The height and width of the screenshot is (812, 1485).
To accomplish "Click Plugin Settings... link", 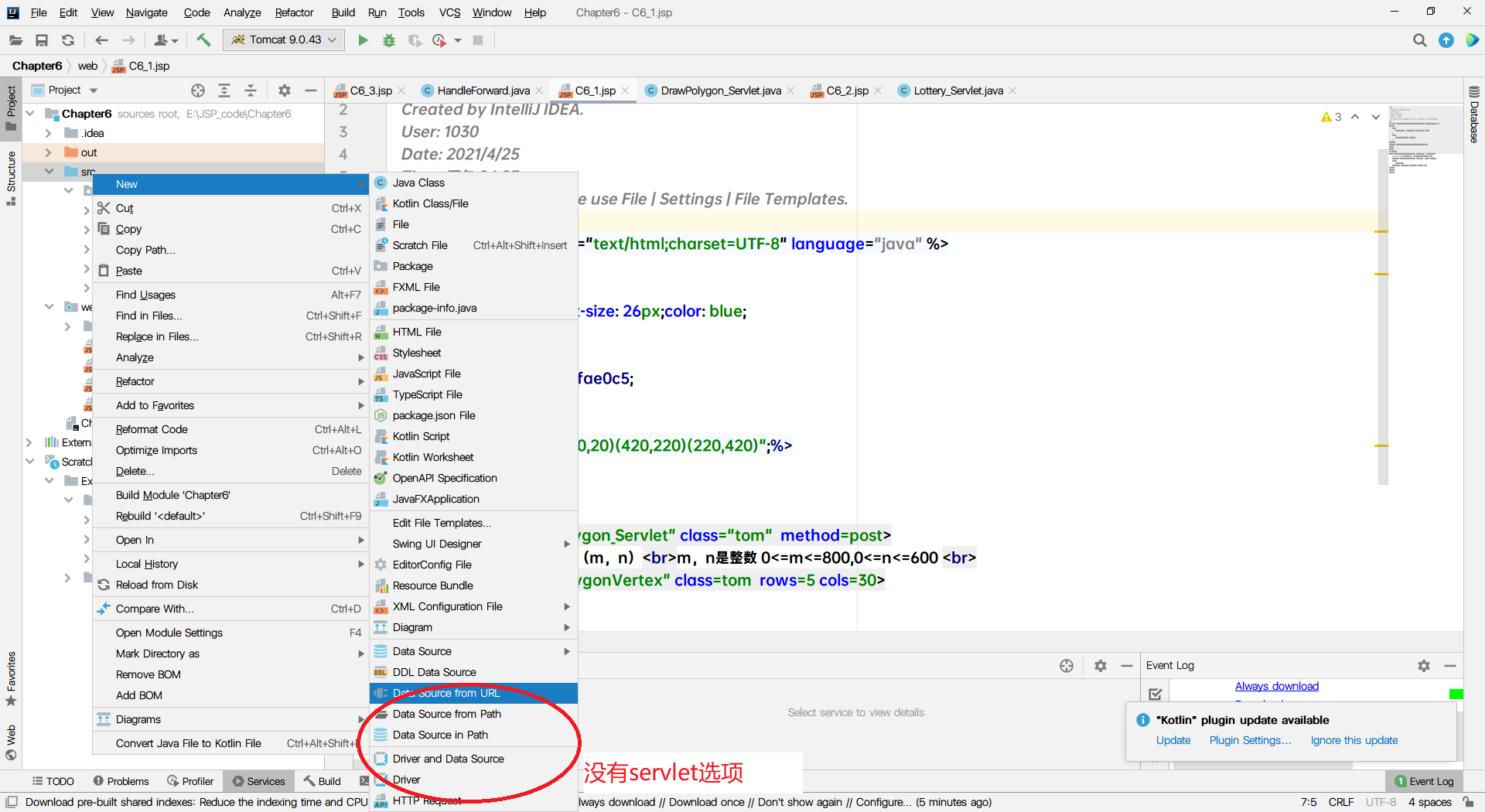I will point(1251,740).
